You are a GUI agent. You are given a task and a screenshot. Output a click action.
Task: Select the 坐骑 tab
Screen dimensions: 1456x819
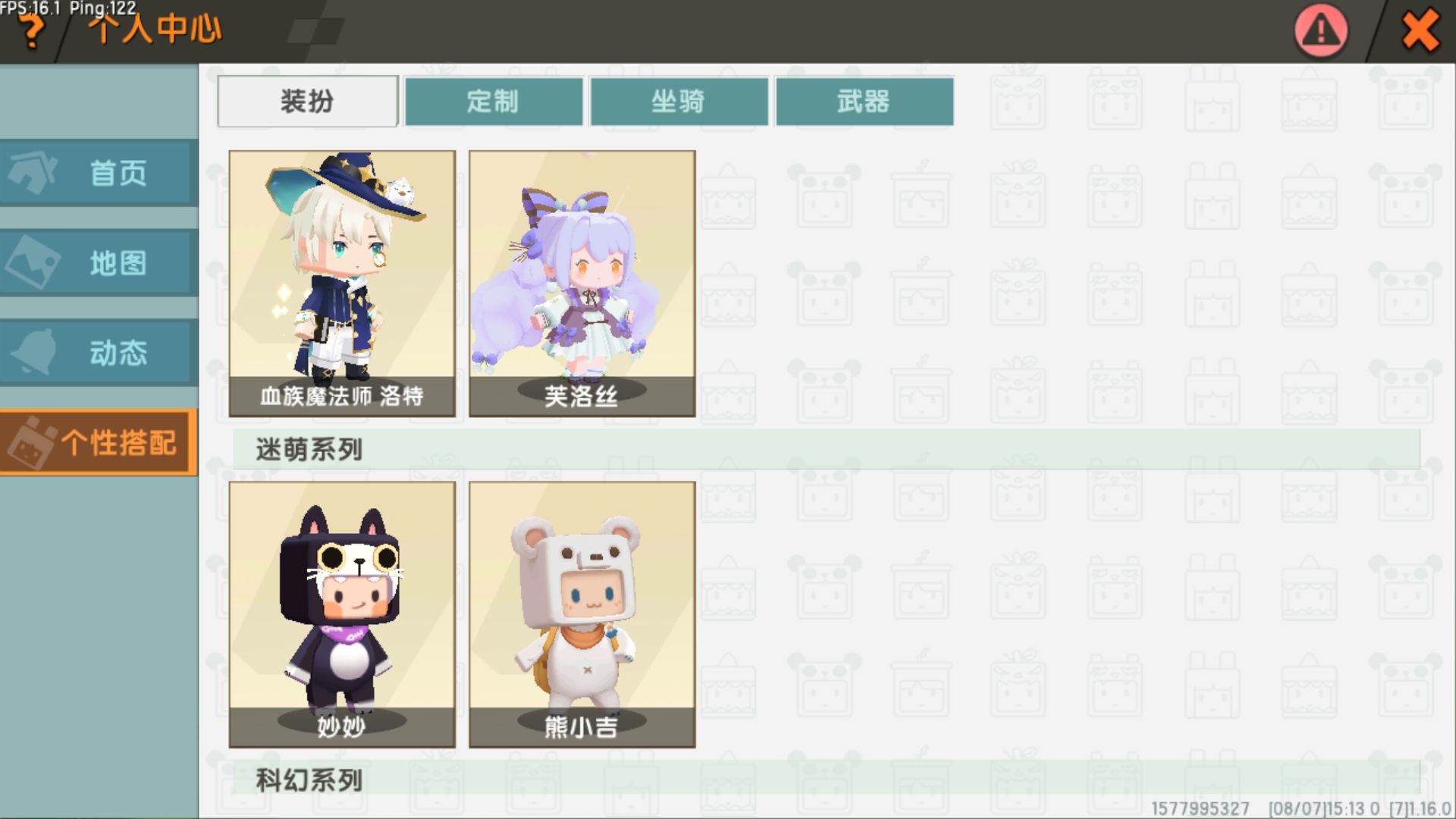tap(679, 101)
